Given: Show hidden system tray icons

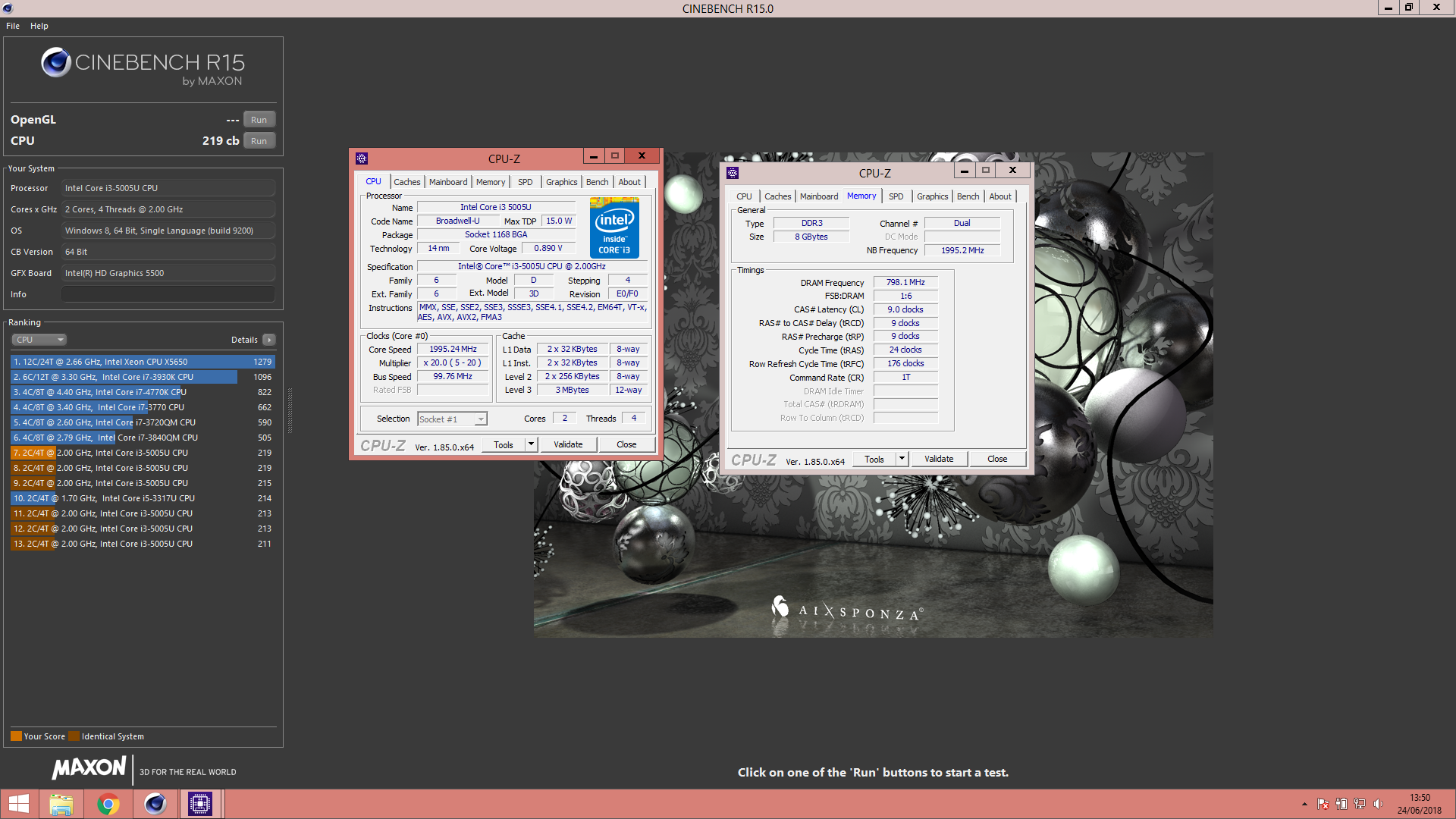Looking at the screenshot, I should coord(1304,804).
